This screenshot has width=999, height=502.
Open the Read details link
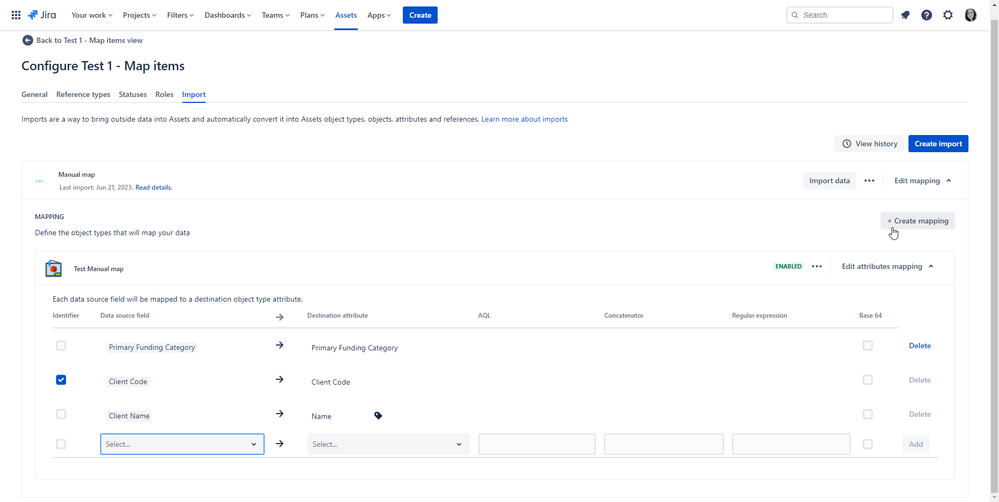(x=154, y=188)
